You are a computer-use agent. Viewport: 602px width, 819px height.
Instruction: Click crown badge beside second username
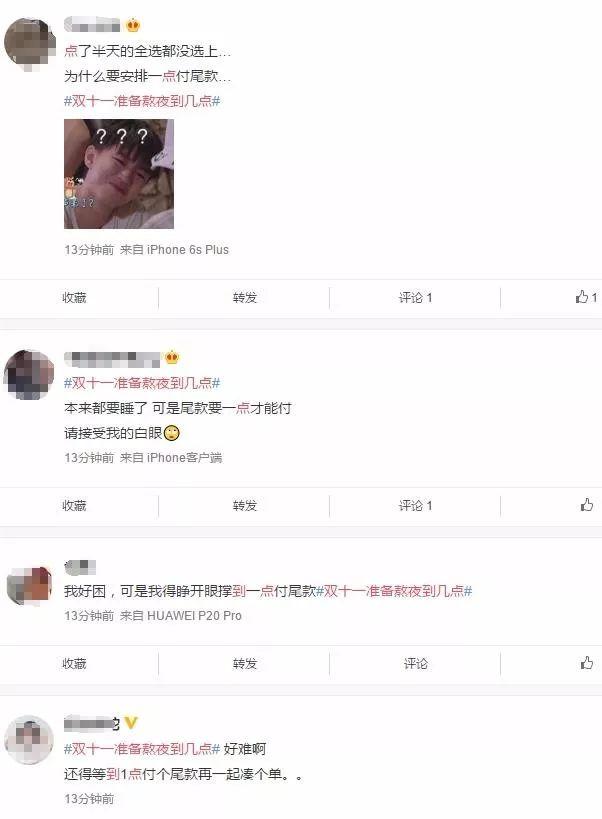click(172, 358)
